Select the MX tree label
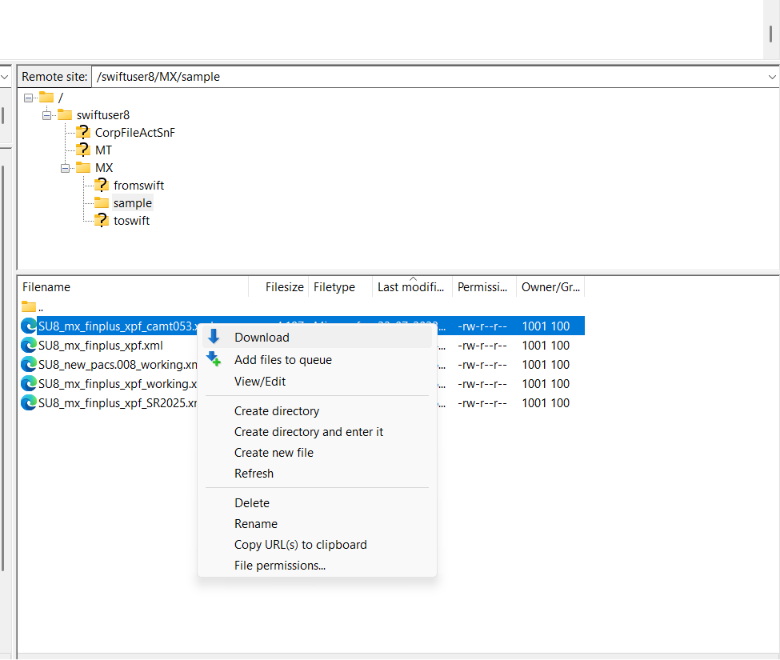780x660 pixels. click(104, 168)
